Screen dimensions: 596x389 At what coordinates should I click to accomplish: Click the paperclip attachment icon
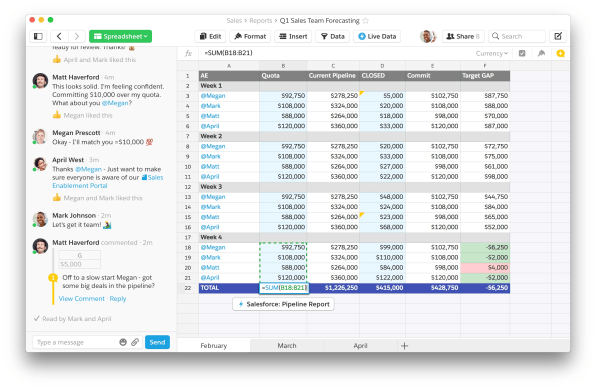pyautogui.click(x=135, y=342)
